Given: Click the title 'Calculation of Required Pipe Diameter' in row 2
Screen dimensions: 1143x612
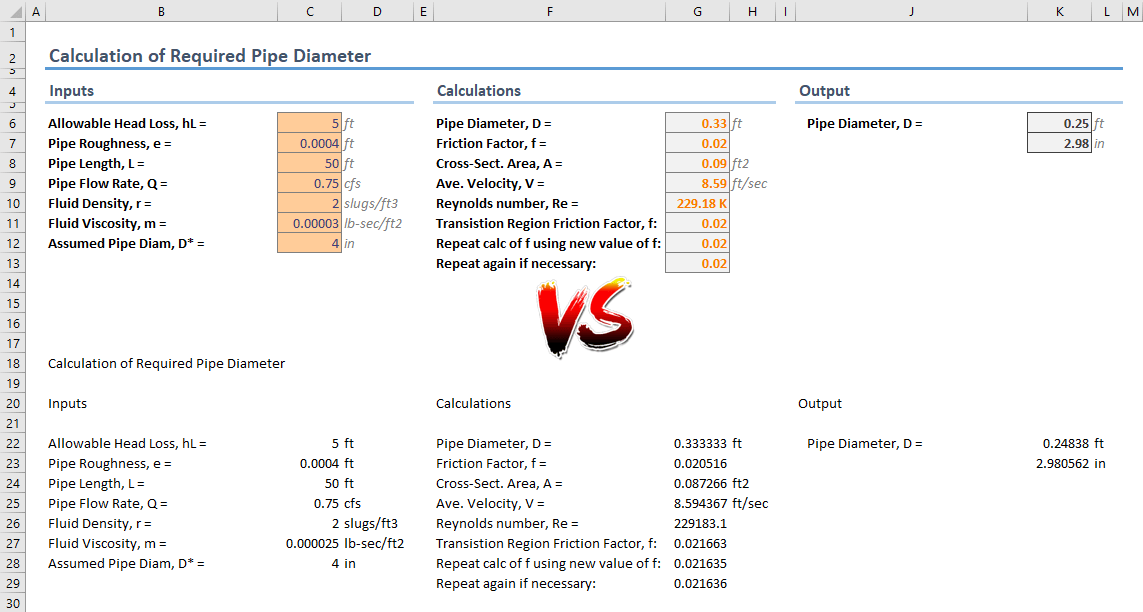Looking at the screenshot, I should coord(210,56).
